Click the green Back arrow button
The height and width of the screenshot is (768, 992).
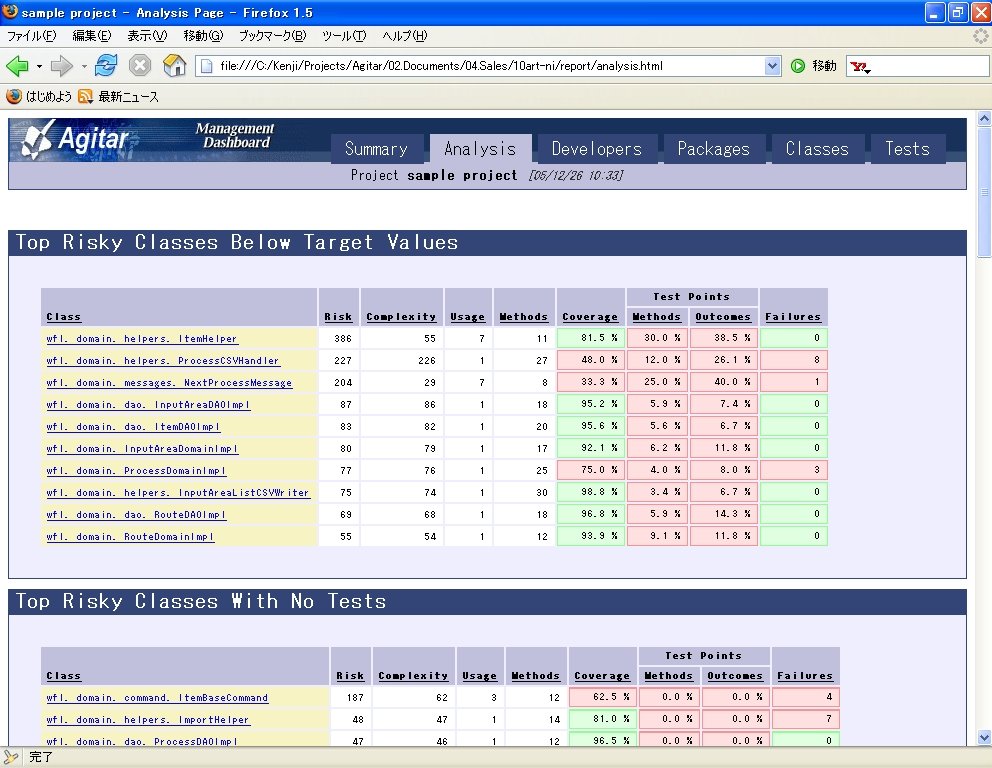click(x=17, y=66)
